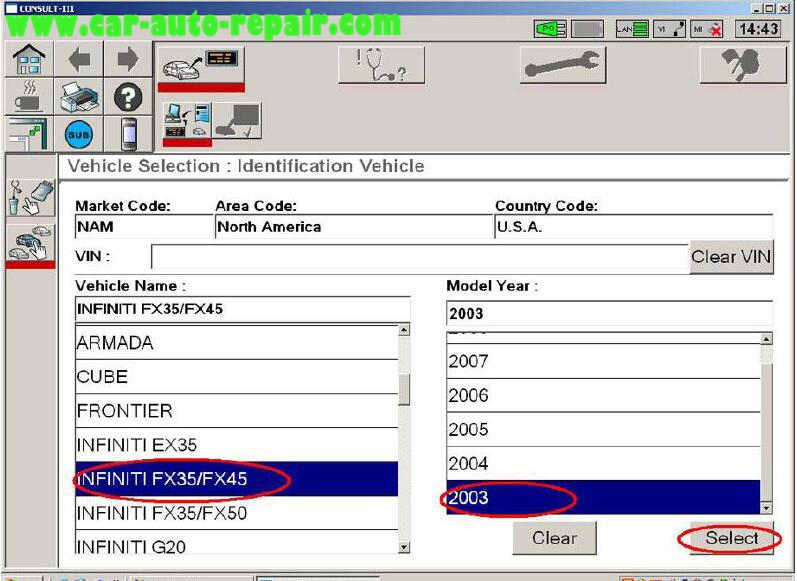This screenshot has height=581, width=797.
Task: Click the VI connection status icon
Action: click(x=669, y=29)
